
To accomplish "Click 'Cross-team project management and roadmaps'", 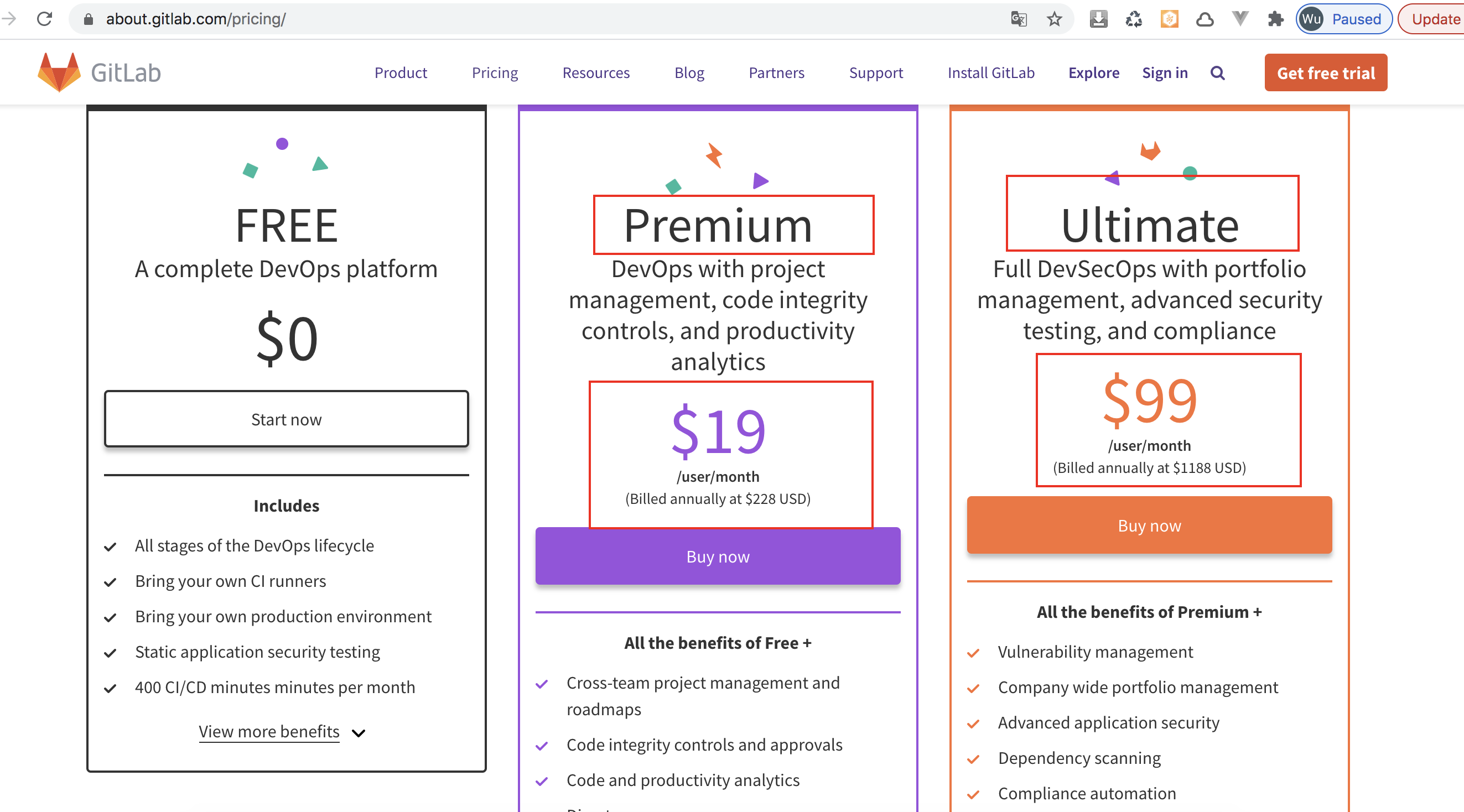I will [x=703, y=696].
